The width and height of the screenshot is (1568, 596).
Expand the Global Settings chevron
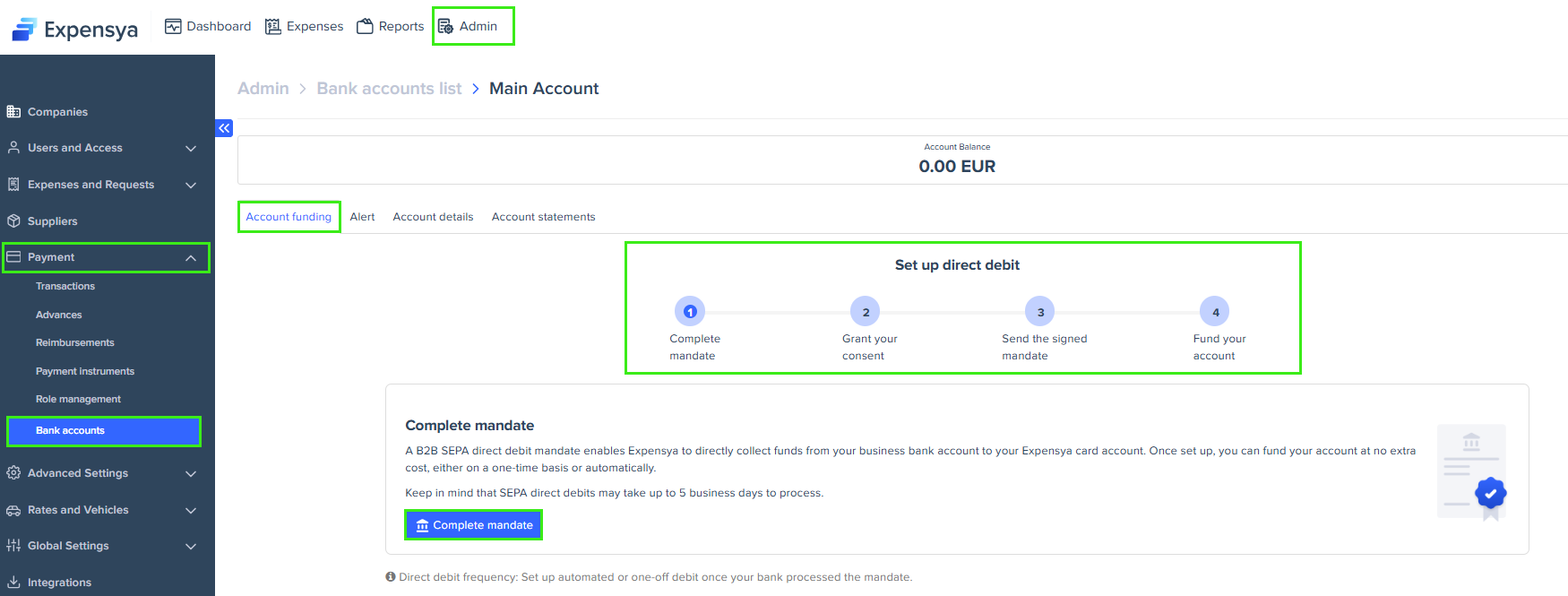pyautogui.click(x=191, y=546)
